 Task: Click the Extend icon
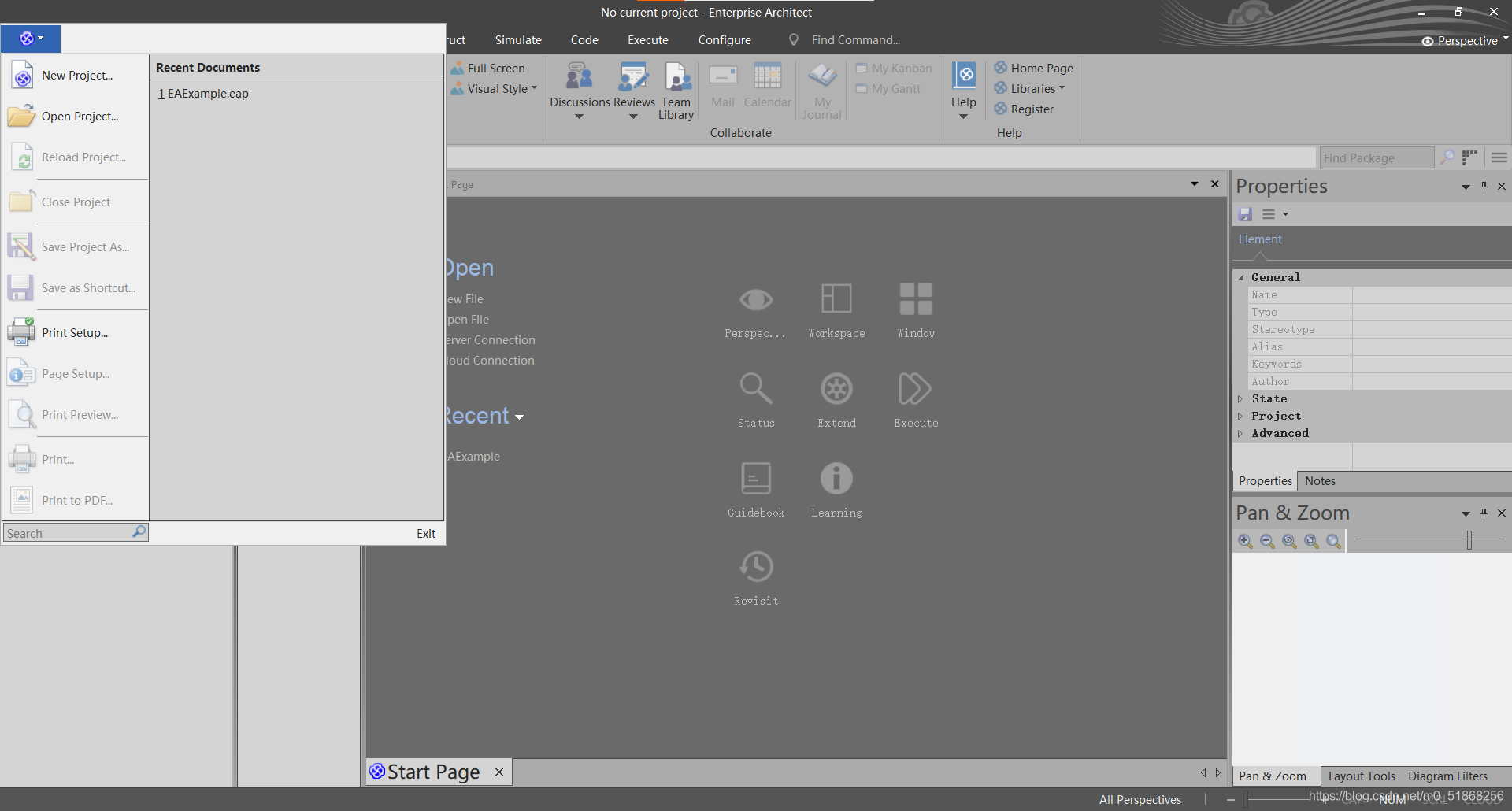coord(836,388)
